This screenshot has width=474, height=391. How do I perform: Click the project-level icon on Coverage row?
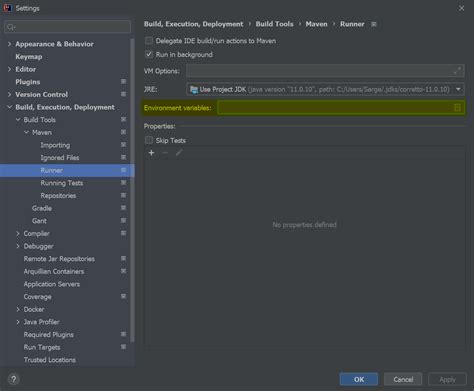(x=123, y=296)
